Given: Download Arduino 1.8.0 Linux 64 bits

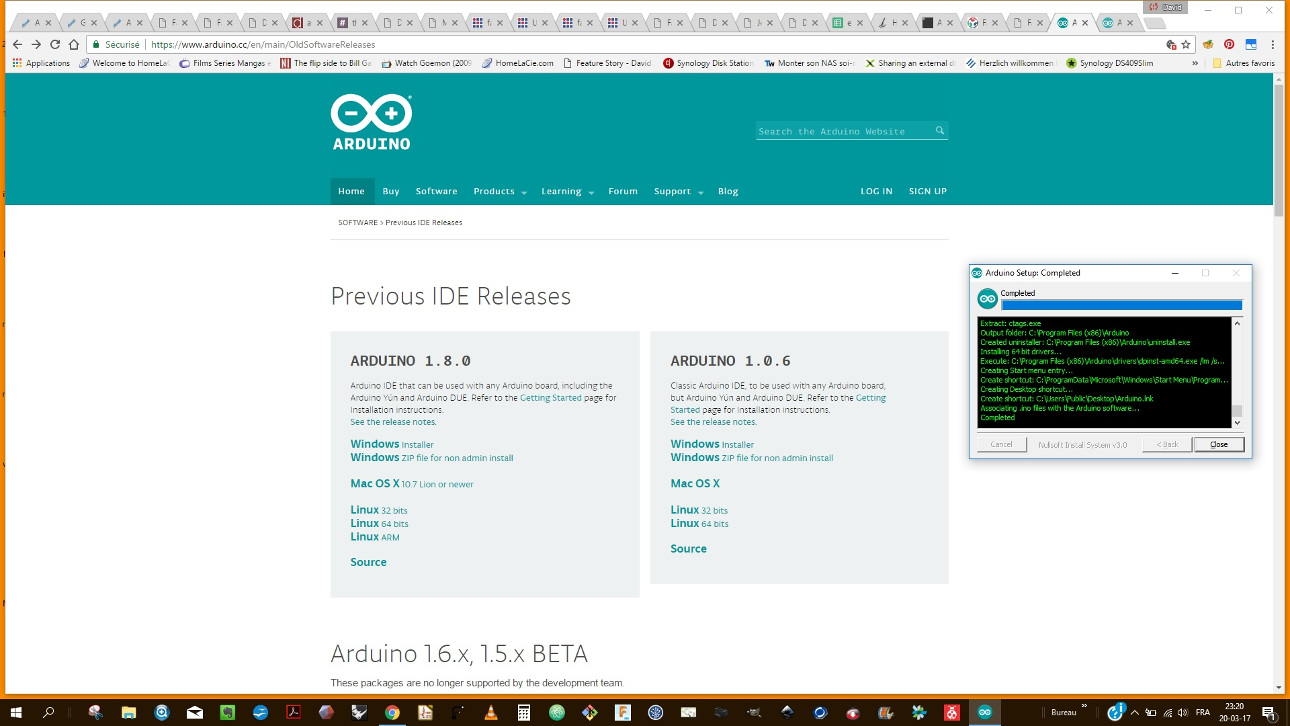Looking at the screenshot, I should (379, 523).
